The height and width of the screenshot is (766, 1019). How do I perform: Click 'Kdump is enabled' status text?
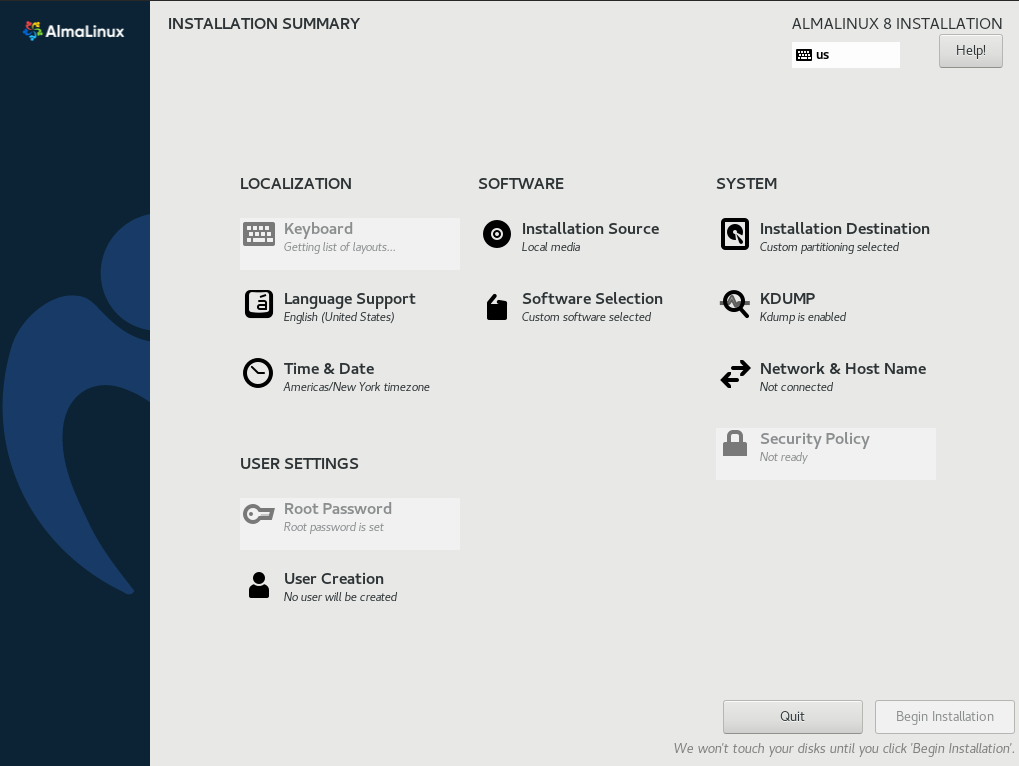tap(803, 317)
